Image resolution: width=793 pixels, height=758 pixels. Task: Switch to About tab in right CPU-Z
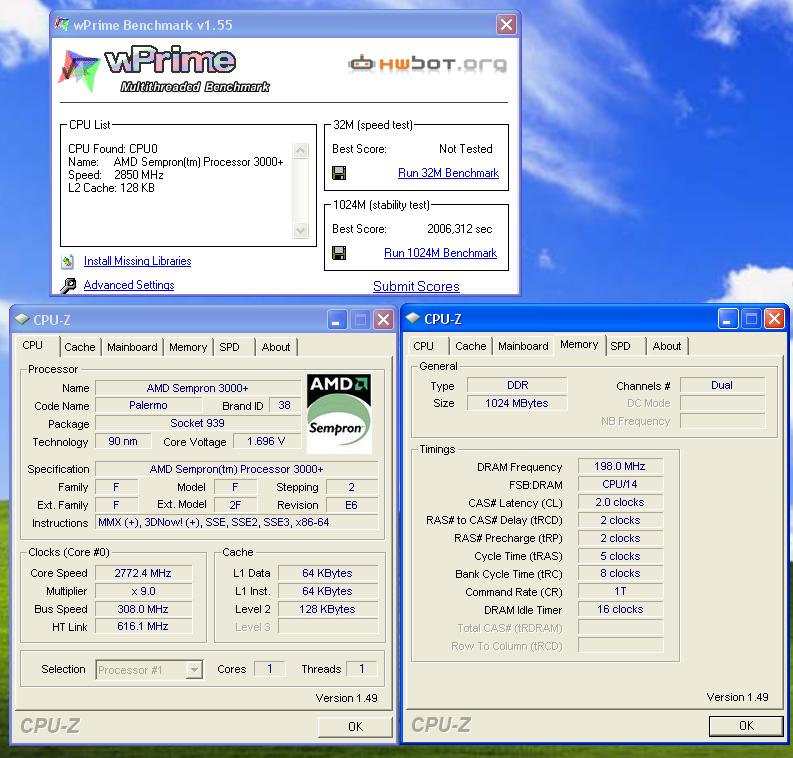[x=667, y=346]
